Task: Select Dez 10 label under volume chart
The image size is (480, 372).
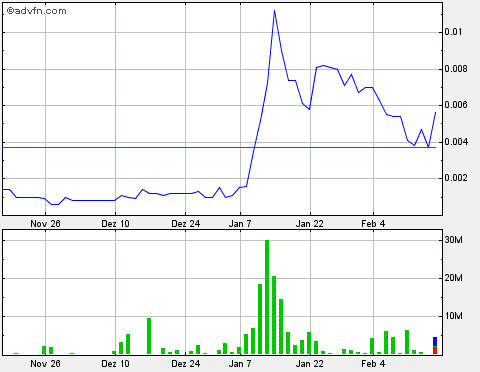Action: (x=115, y=364)
